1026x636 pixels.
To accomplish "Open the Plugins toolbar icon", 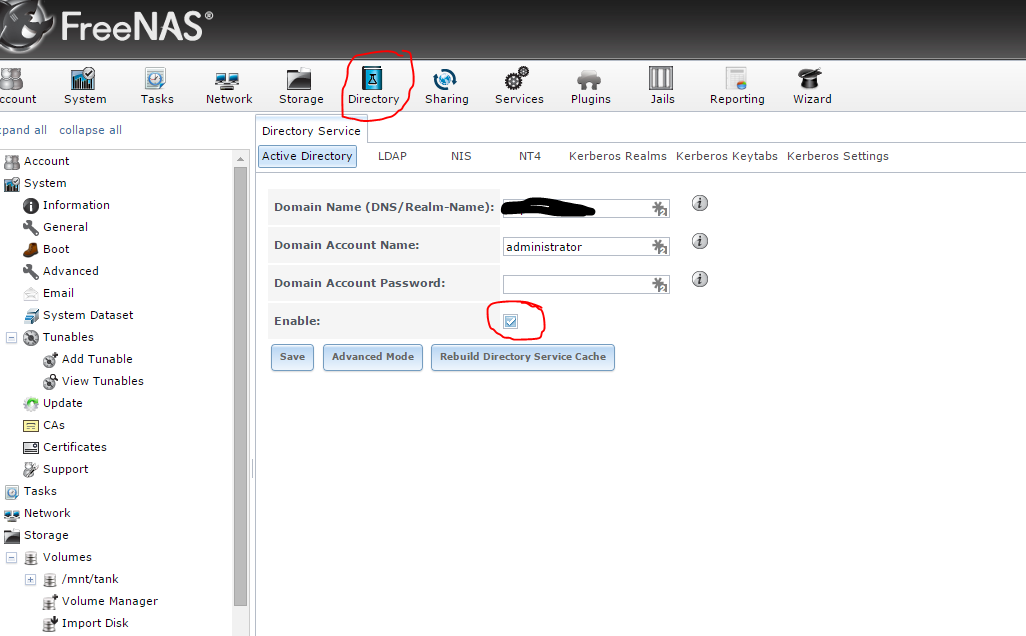I will (590, 86).
